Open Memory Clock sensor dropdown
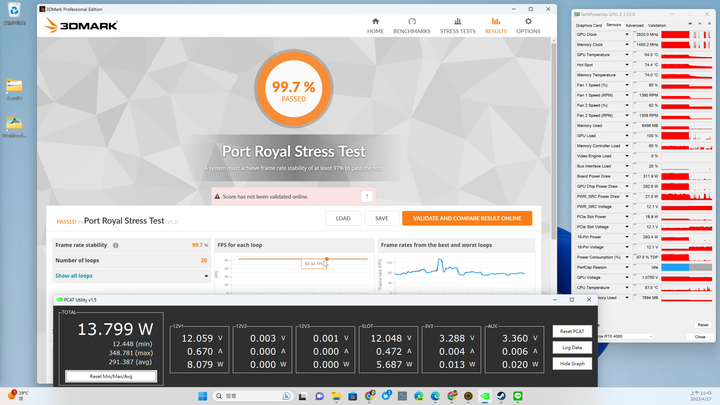Screen dimensions: 720x405 coord(627,45)
